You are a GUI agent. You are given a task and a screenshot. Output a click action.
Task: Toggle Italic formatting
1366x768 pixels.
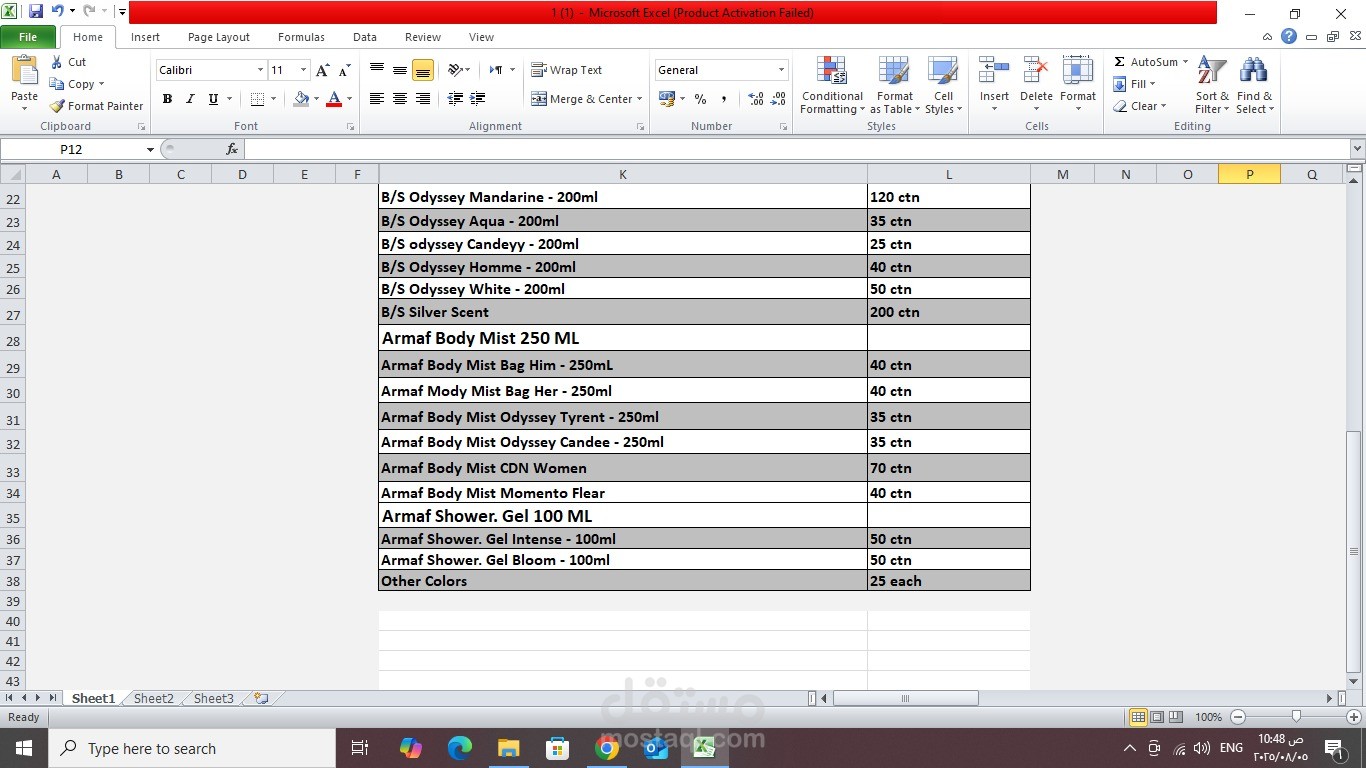pyautogui.click(x=190, y=99)
